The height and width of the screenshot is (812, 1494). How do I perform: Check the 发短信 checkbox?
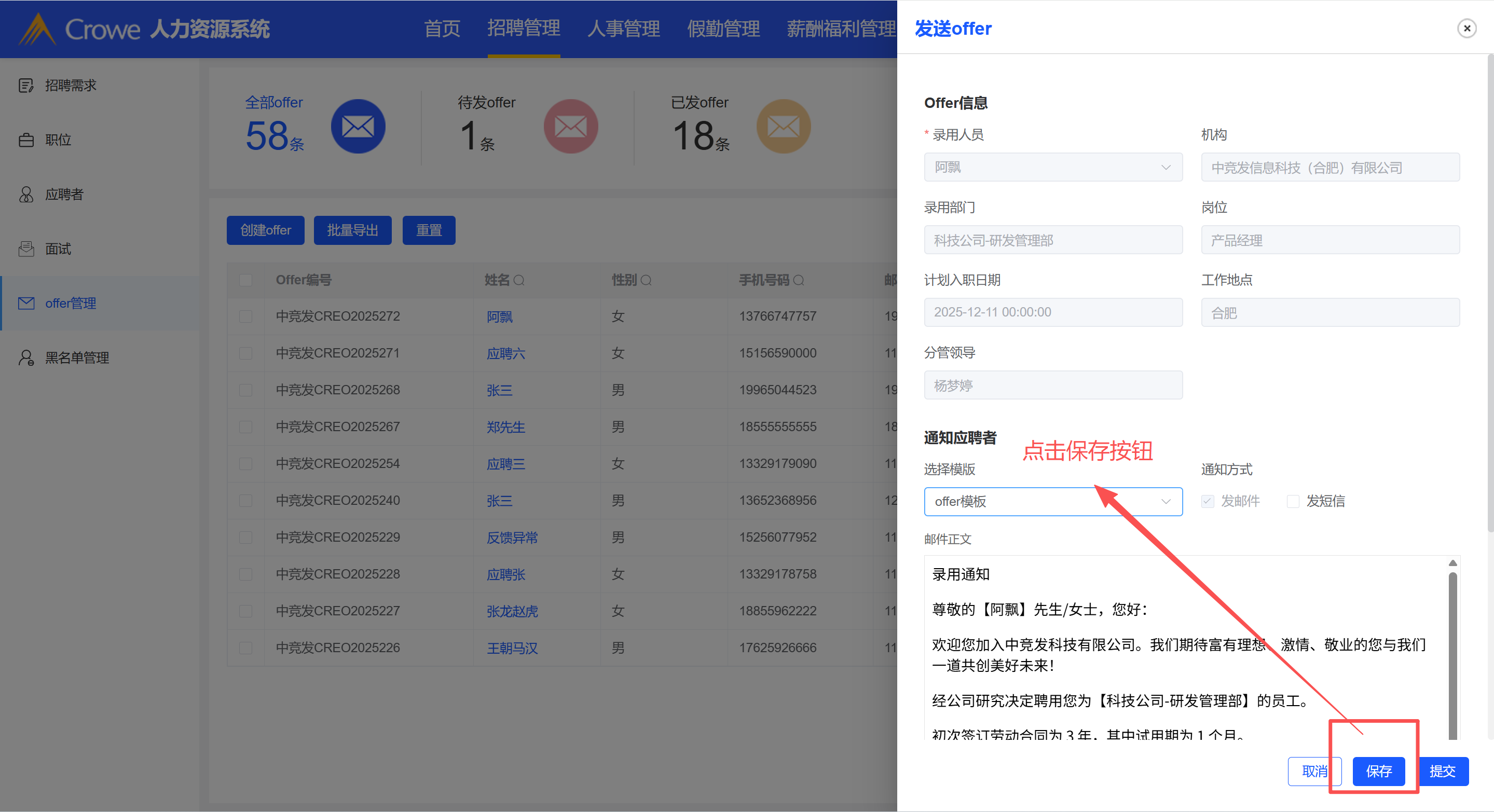[1293, 501]
